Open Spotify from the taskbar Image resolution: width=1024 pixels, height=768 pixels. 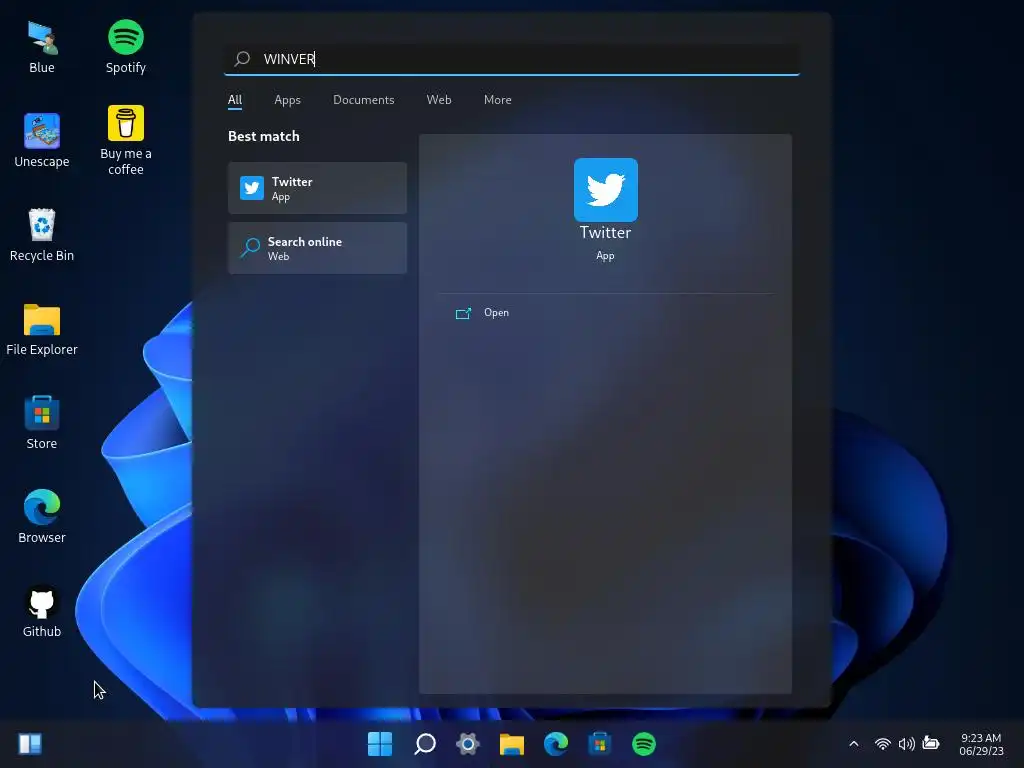643,744
